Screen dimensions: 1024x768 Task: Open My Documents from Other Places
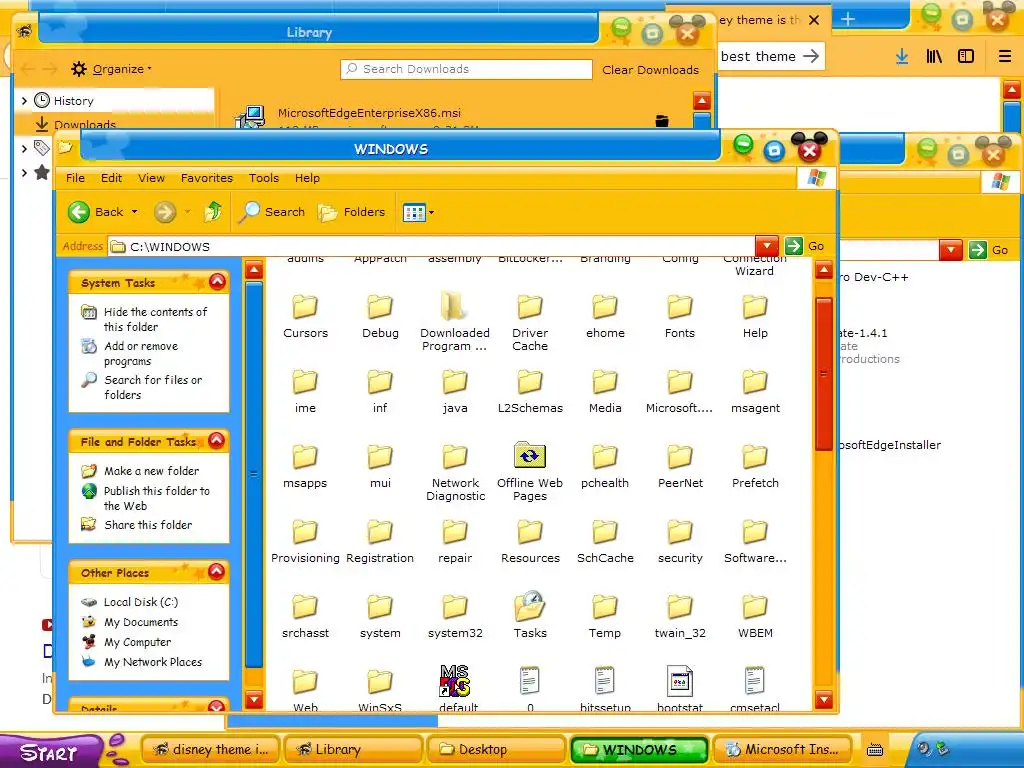coord(140,622)
